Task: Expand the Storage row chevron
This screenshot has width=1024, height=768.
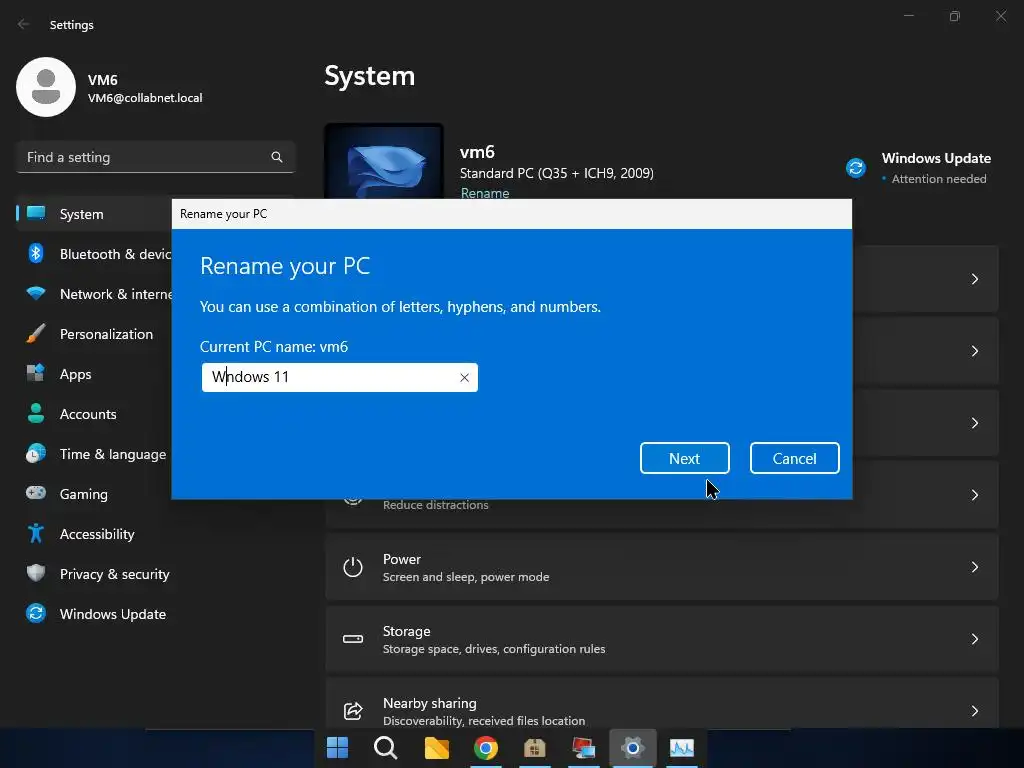Action: click(x=974, y=639)
